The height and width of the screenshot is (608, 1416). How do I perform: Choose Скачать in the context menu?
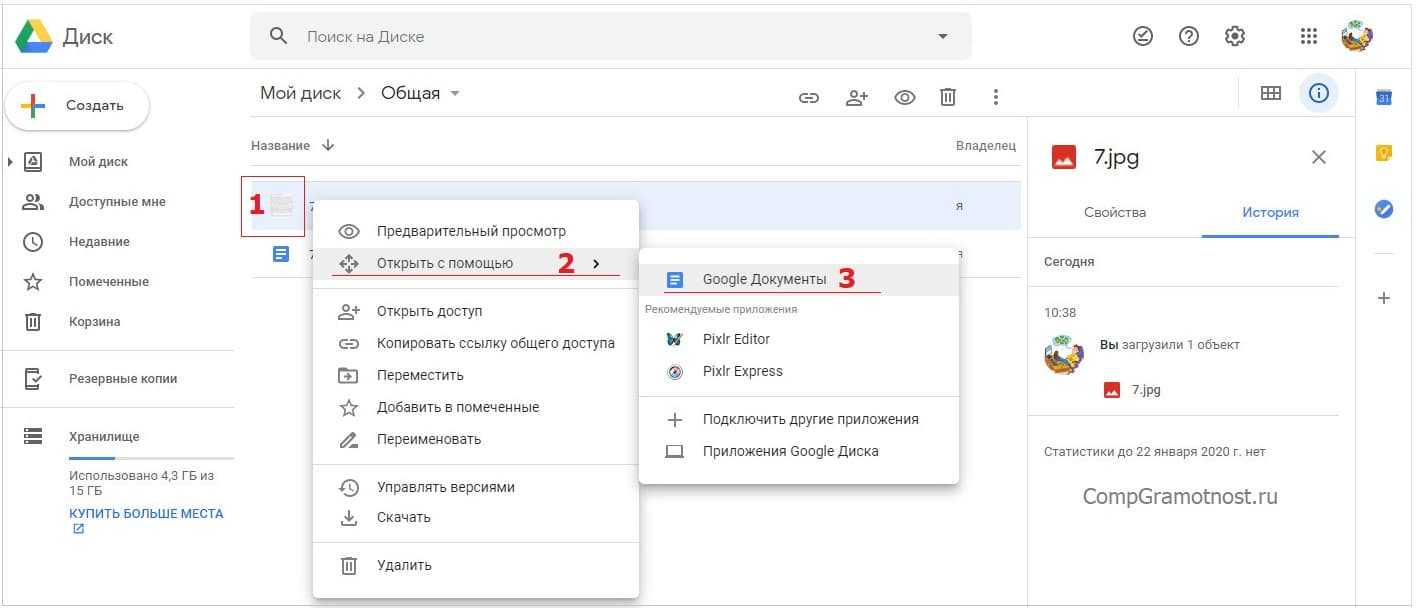tap(403, 517)
